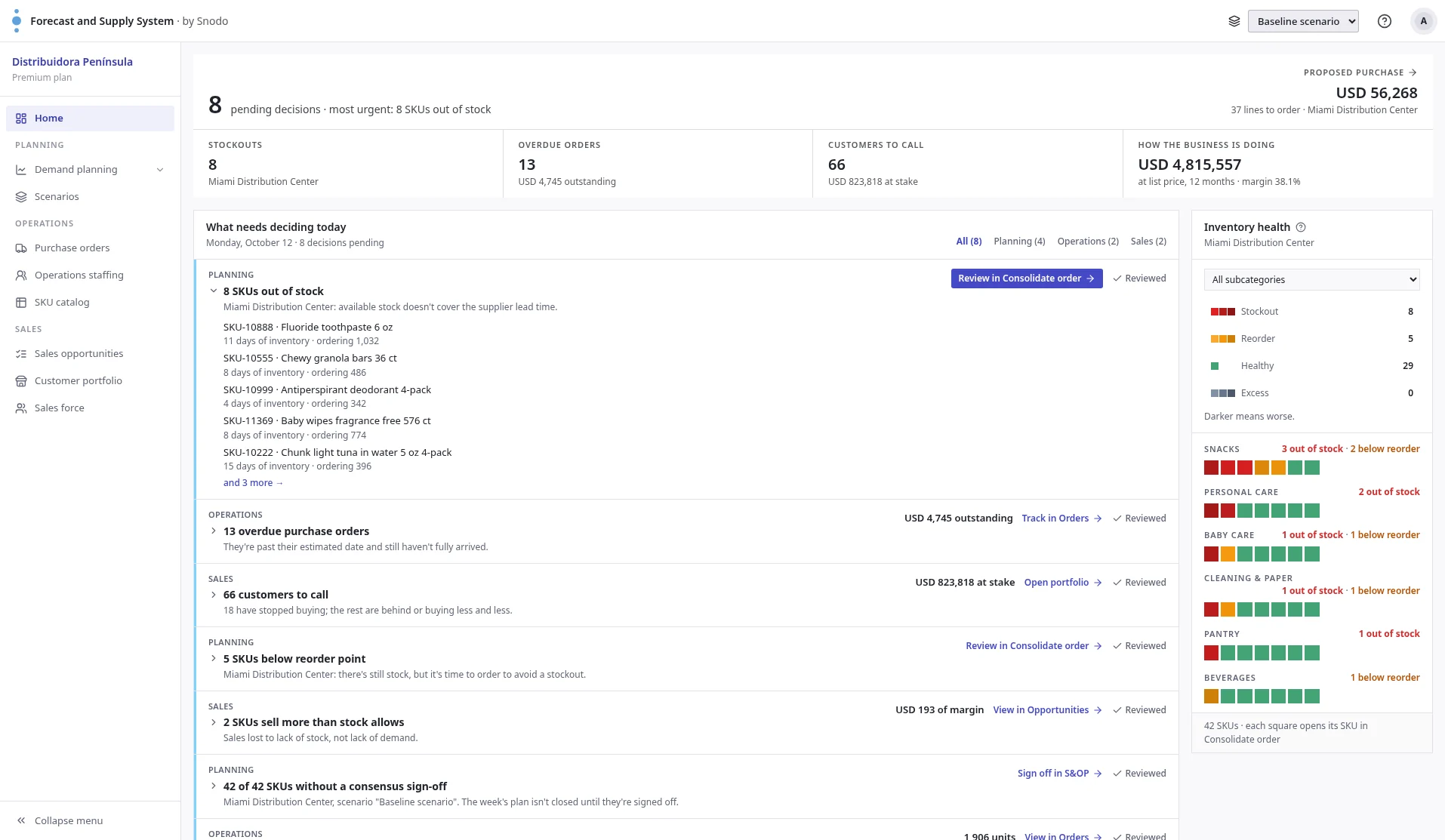
Task: Collapse the '8 SKUs out of stock' section
Action: click(x=214, y=291)
